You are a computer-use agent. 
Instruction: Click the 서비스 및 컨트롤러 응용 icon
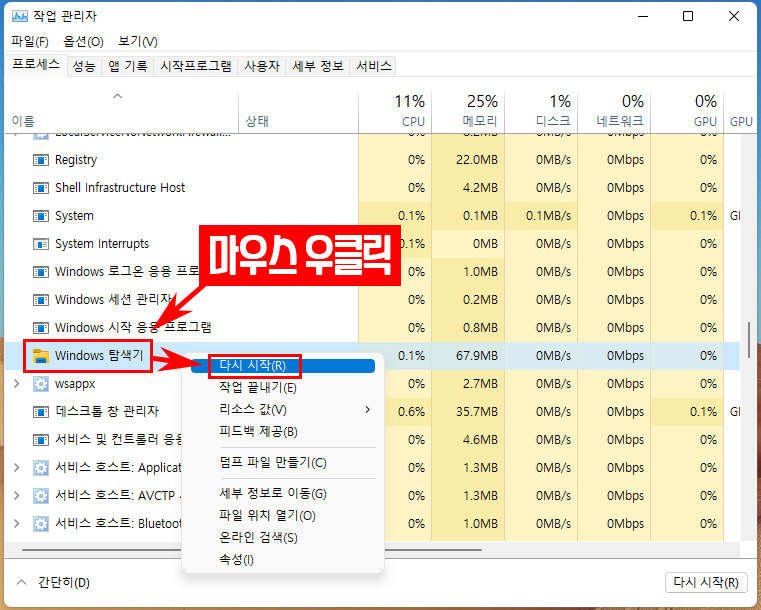pyautogui.click(x=41, y=440)
